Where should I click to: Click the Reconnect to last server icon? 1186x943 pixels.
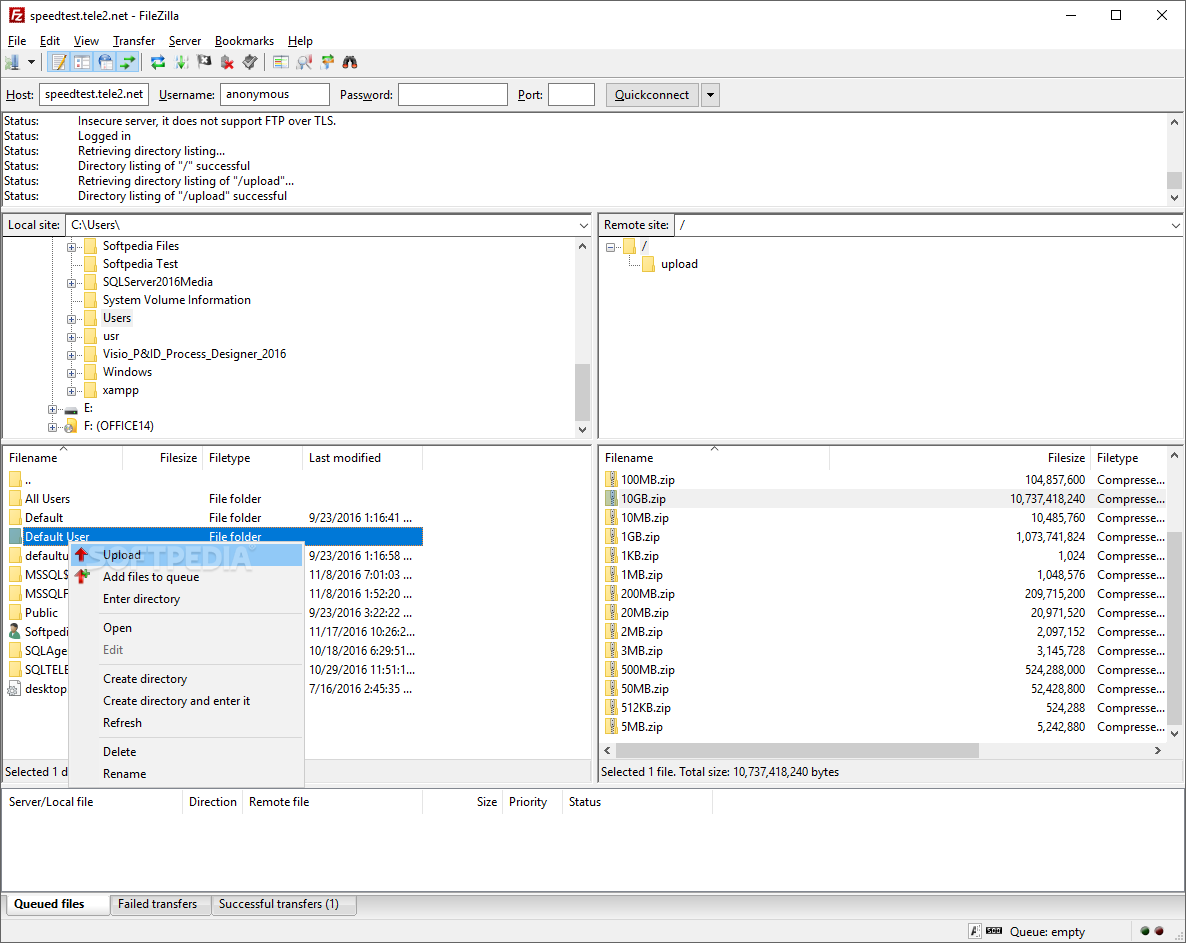pos(250,62)
